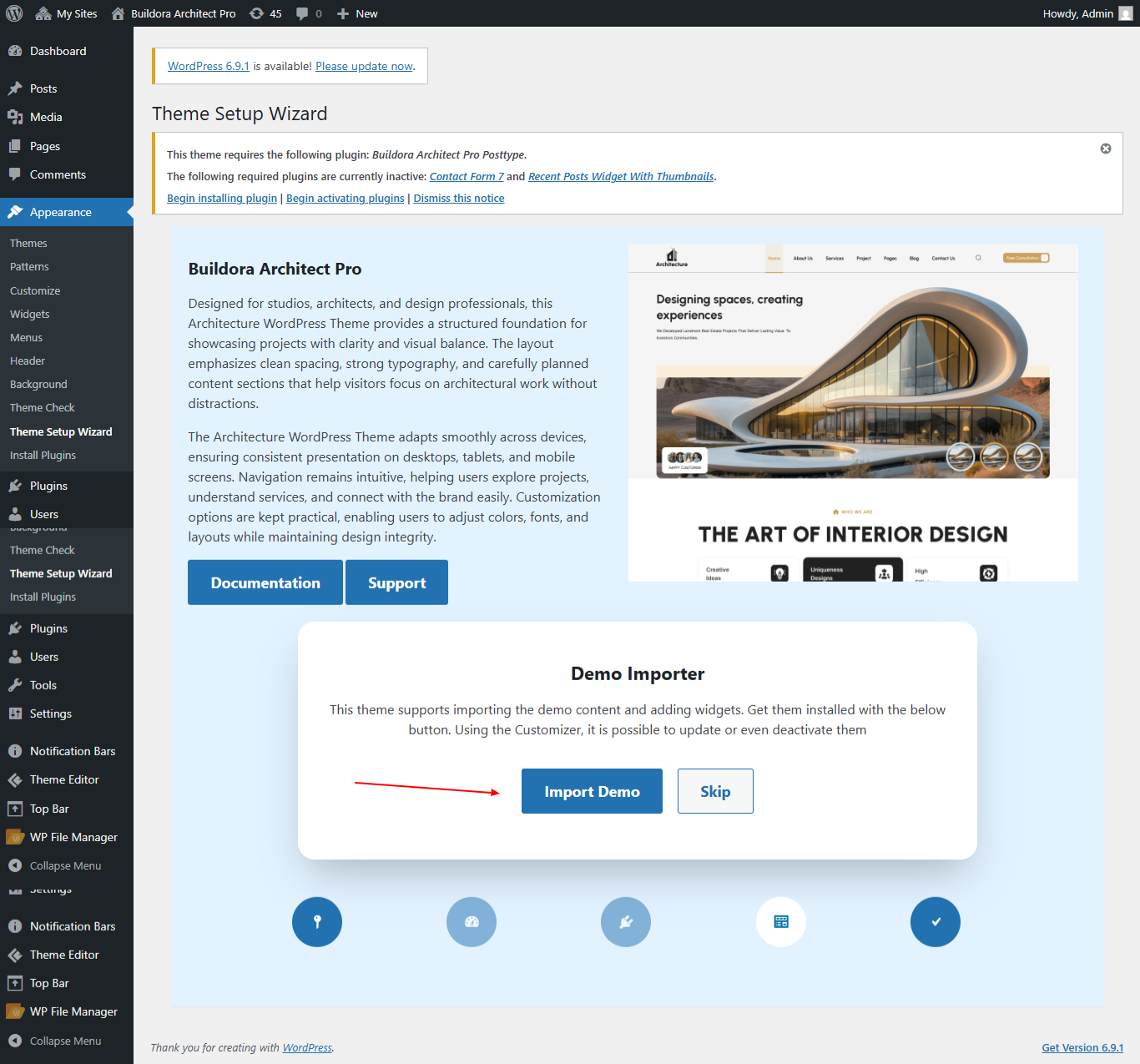Expand the New content menu
Screen dimensions: 1140x1064
tap(357, 13)
